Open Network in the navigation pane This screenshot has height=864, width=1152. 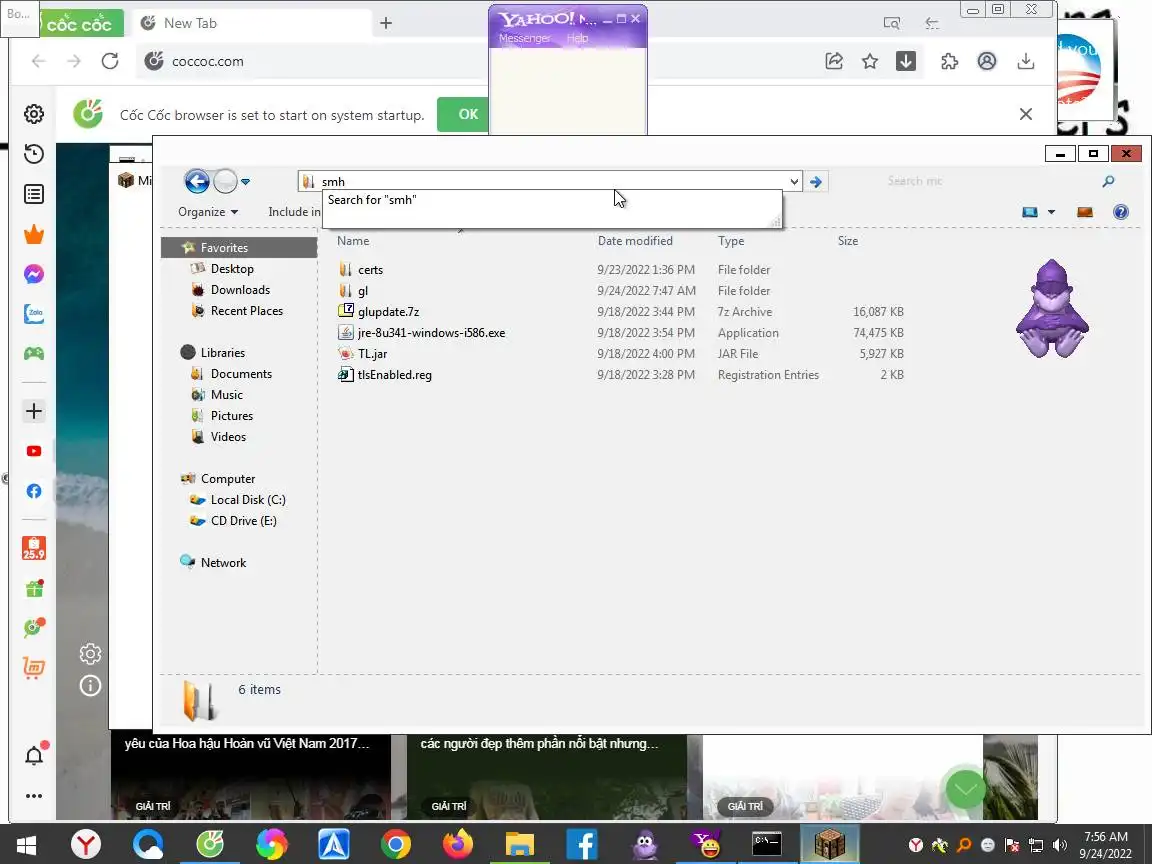[x=223, y=563]
